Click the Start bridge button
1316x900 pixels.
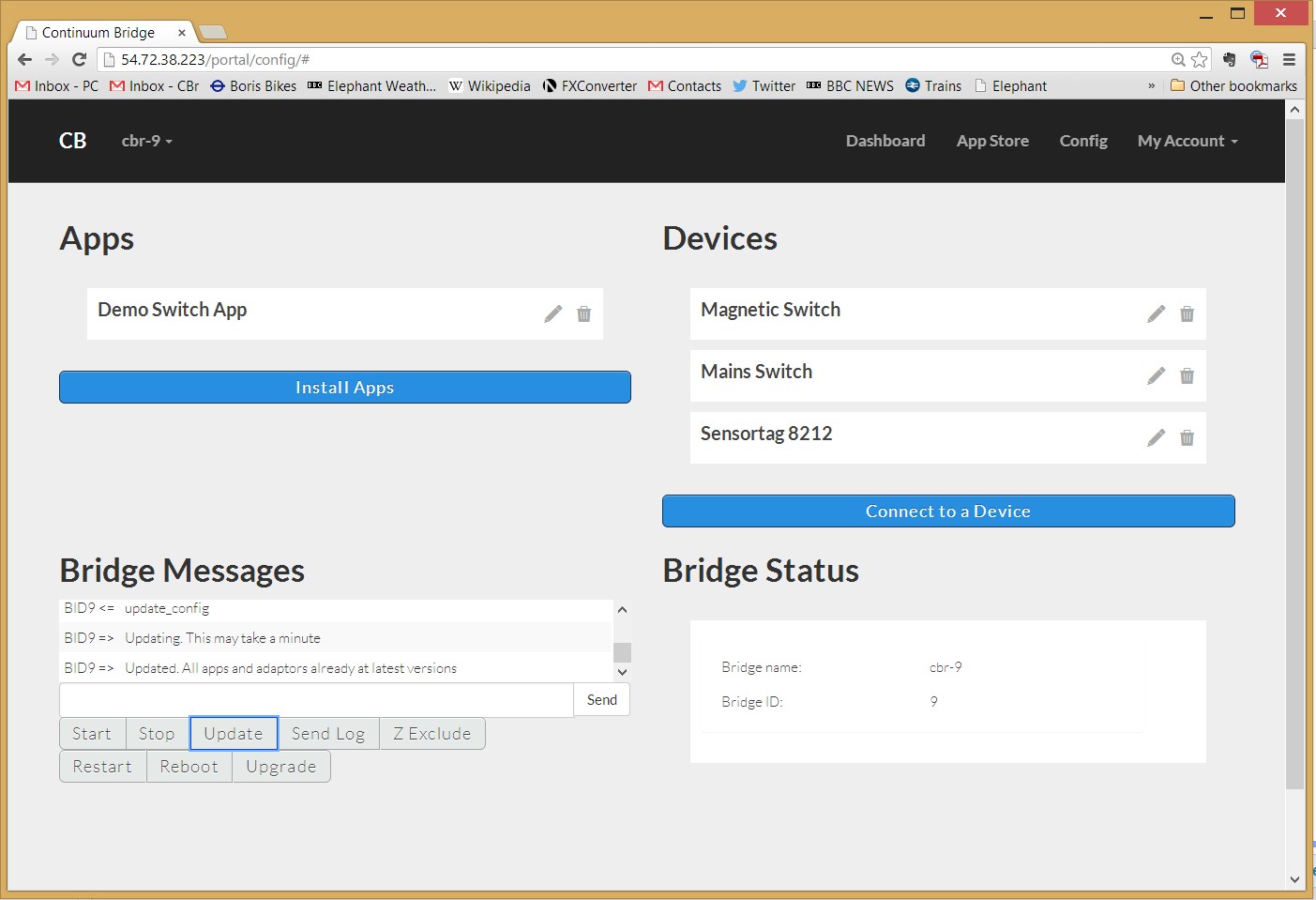point(92,734)
